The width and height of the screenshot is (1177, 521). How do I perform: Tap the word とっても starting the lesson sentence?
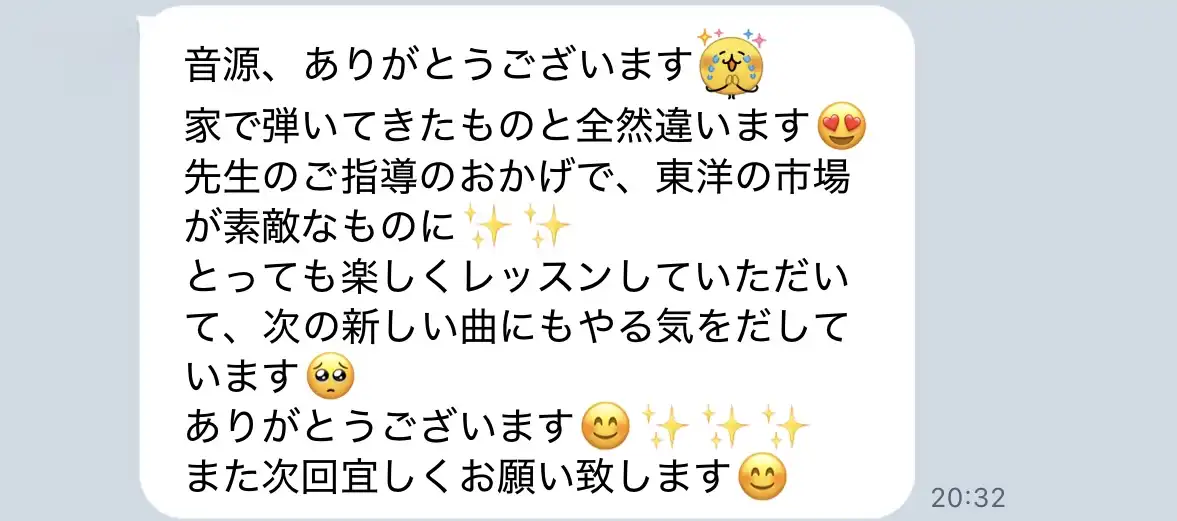[x=263, y=278]
